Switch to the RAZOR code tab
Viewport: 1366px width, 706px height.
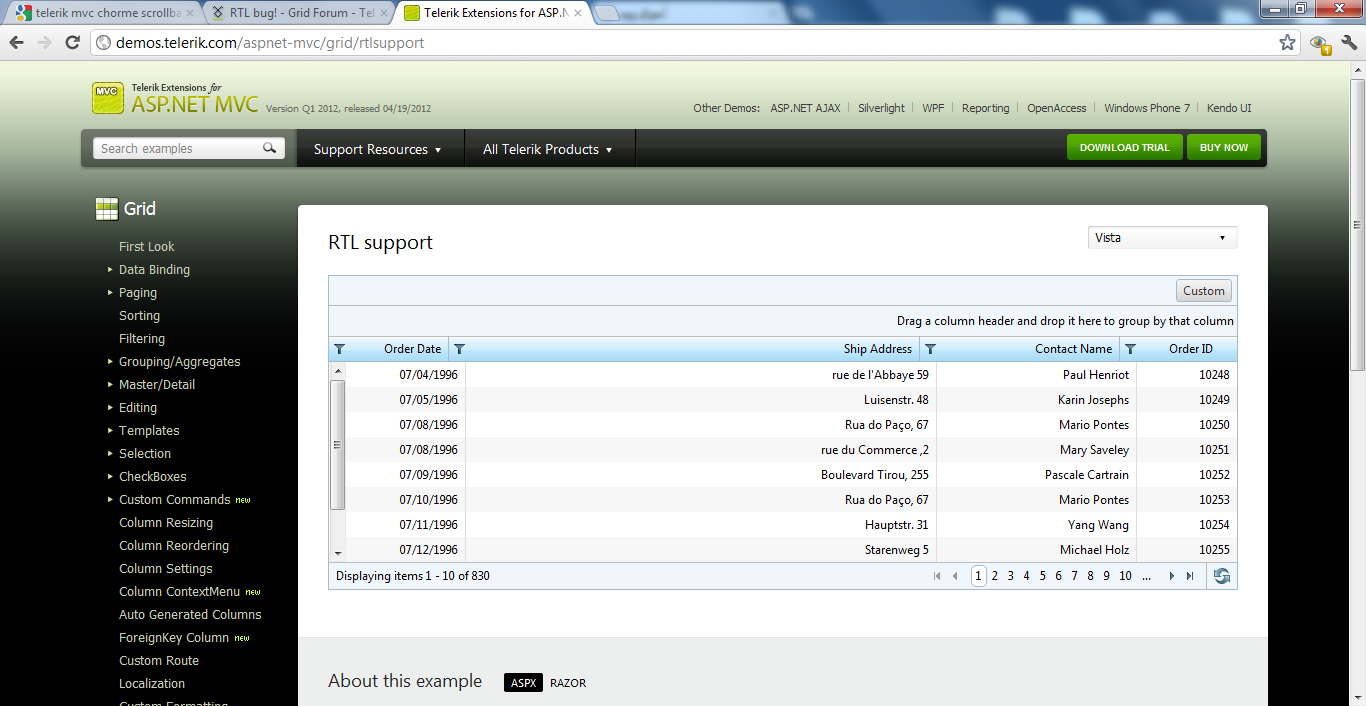coord(568,683)
